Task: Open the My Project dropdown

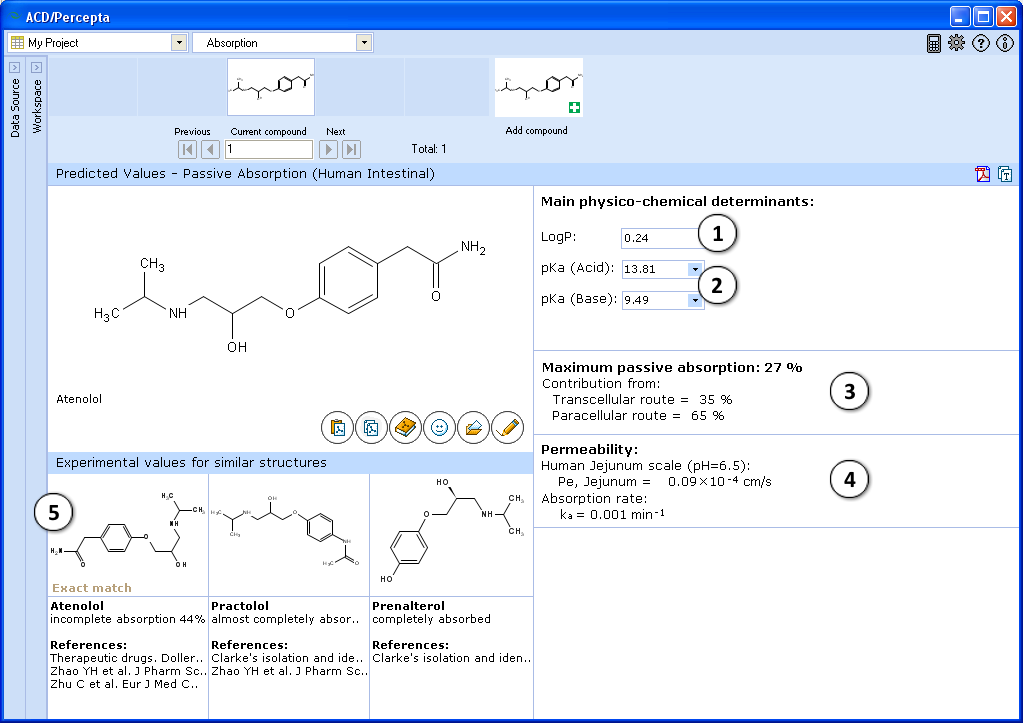Action: pyautogui.click(x=179, y=43)
